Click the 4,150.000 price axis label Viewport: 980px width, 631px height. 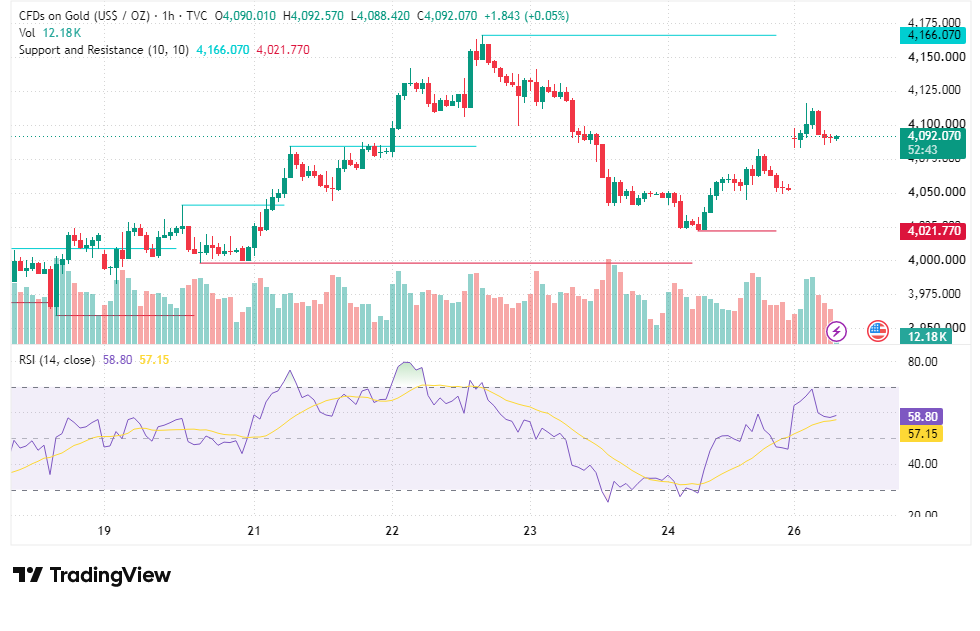click(x=936, y=56)
